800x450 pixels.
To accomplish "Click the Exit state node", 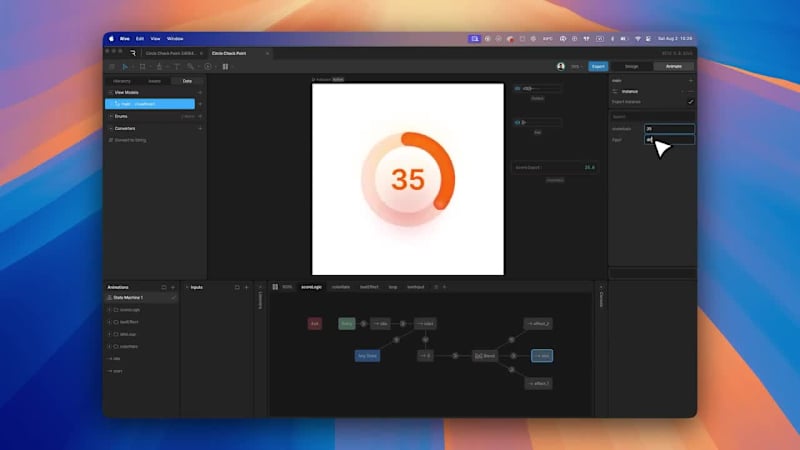I will coord(315,323).
